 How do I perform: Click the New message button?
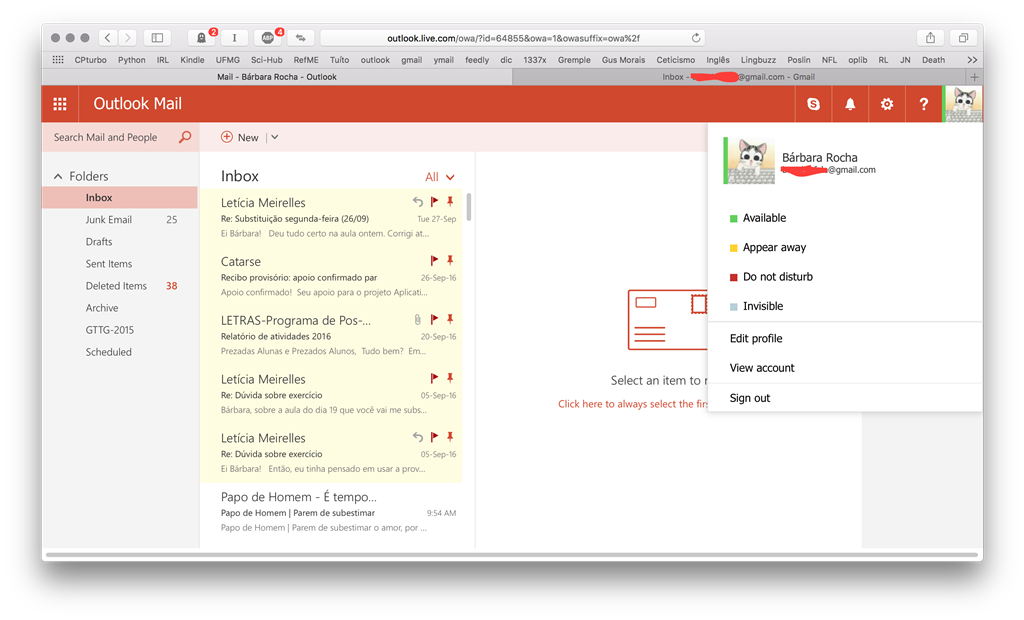pos(240,137)
